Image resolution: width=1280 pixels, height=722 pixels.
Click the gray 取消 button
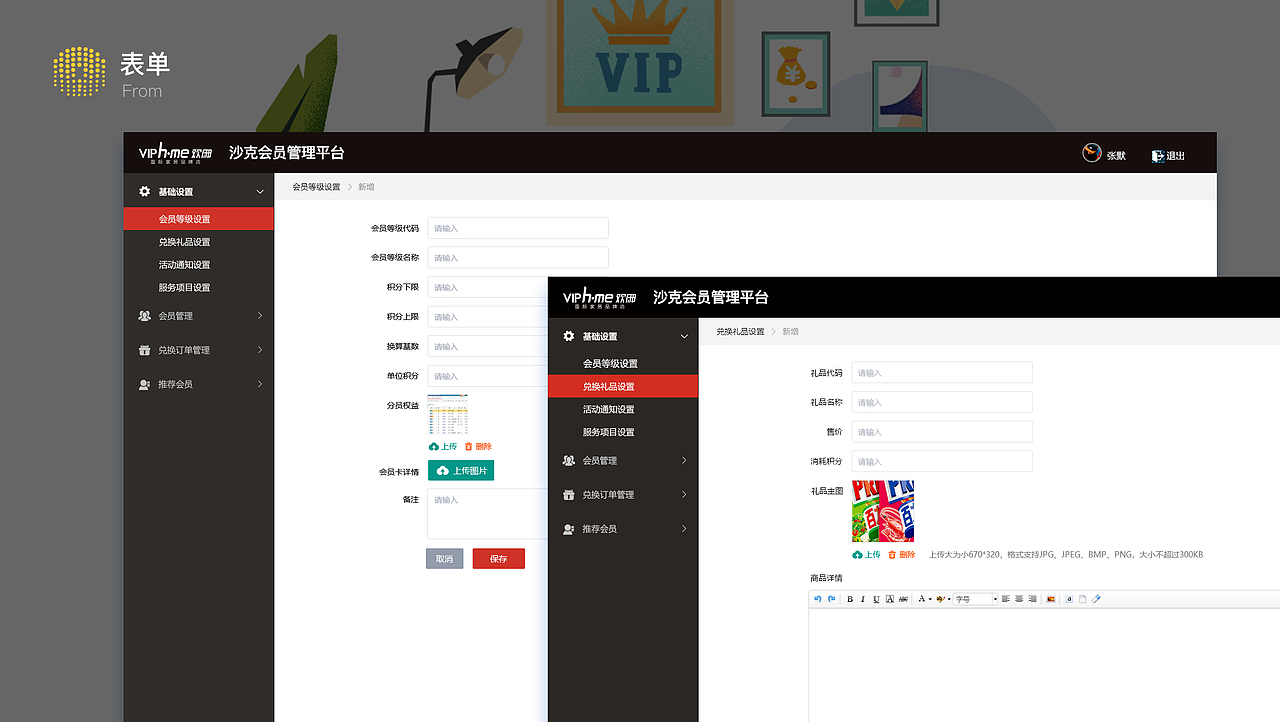(445, 559)
